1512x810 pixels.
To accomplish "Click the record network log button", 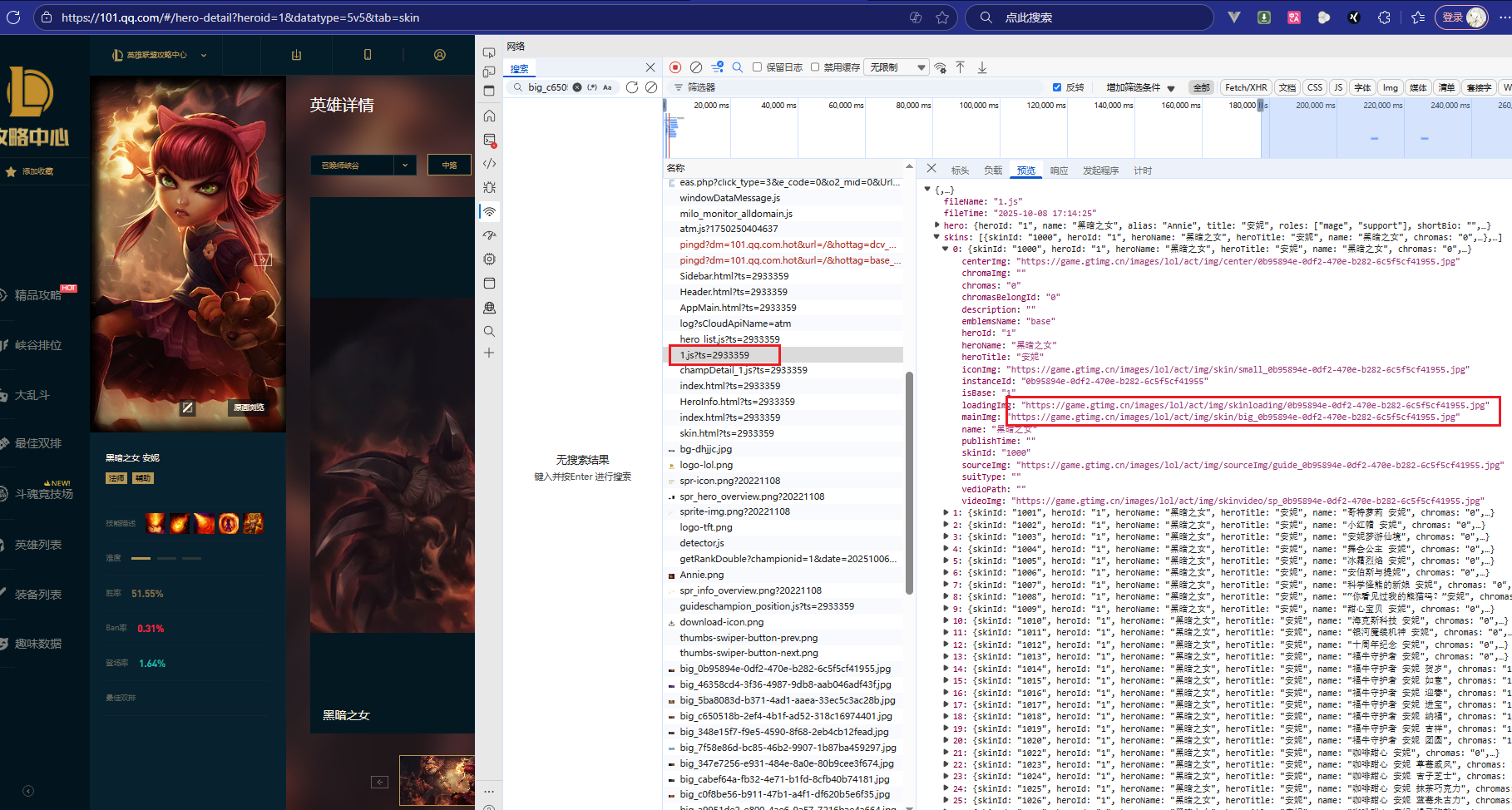I will coord(675,67).
